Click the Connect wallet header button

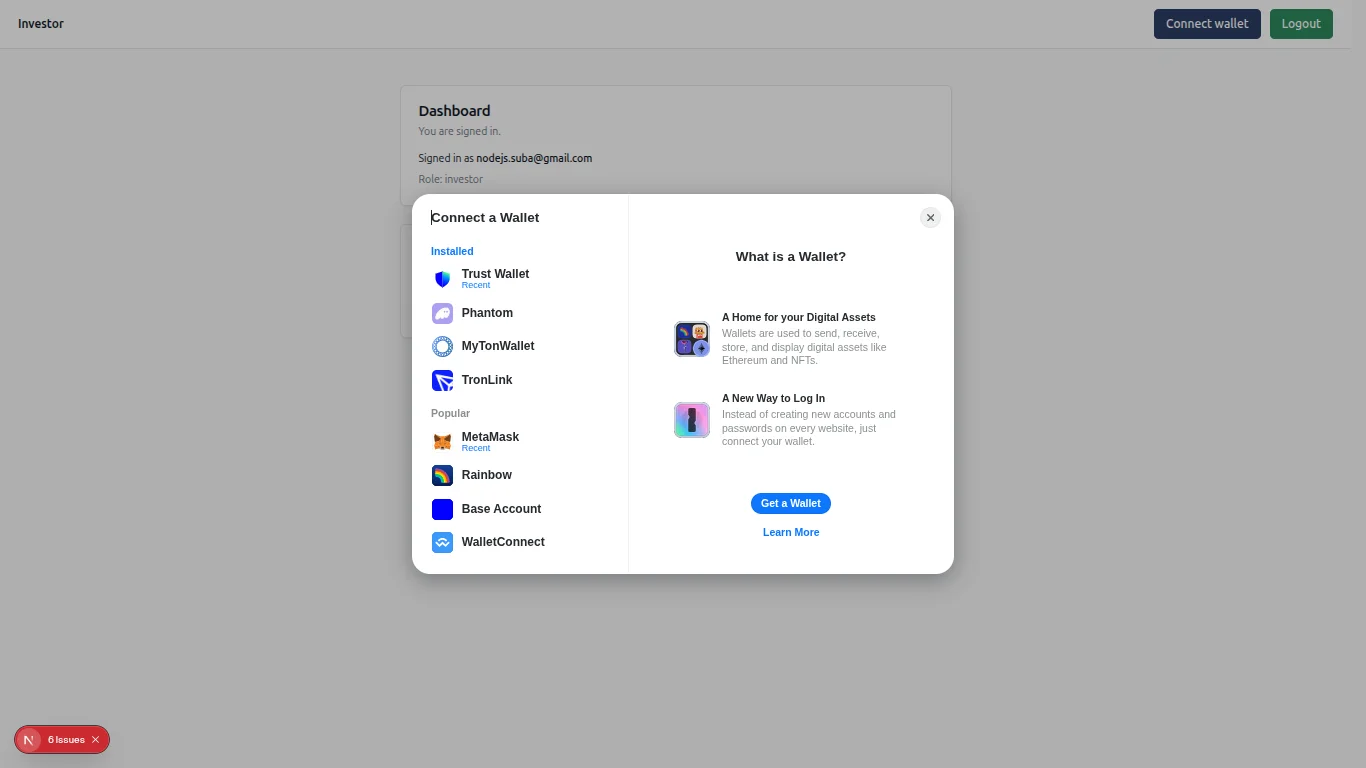(x=1207, y=24)
